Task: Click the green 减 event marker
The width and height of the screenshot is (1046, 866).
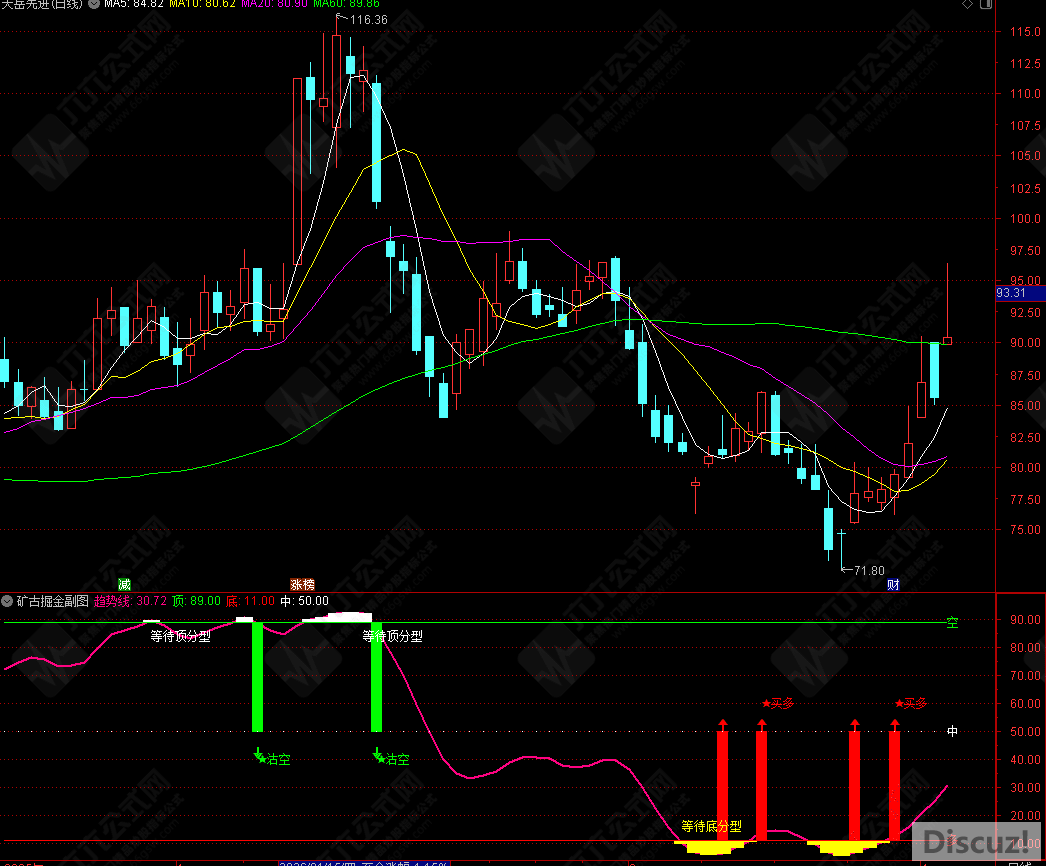Action: 124,584
